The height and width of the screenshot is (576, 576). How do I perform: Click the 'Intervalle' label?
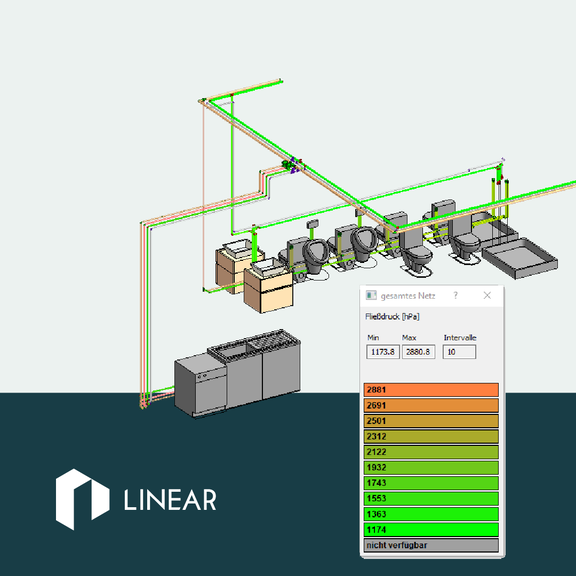(x=460, y=338)
